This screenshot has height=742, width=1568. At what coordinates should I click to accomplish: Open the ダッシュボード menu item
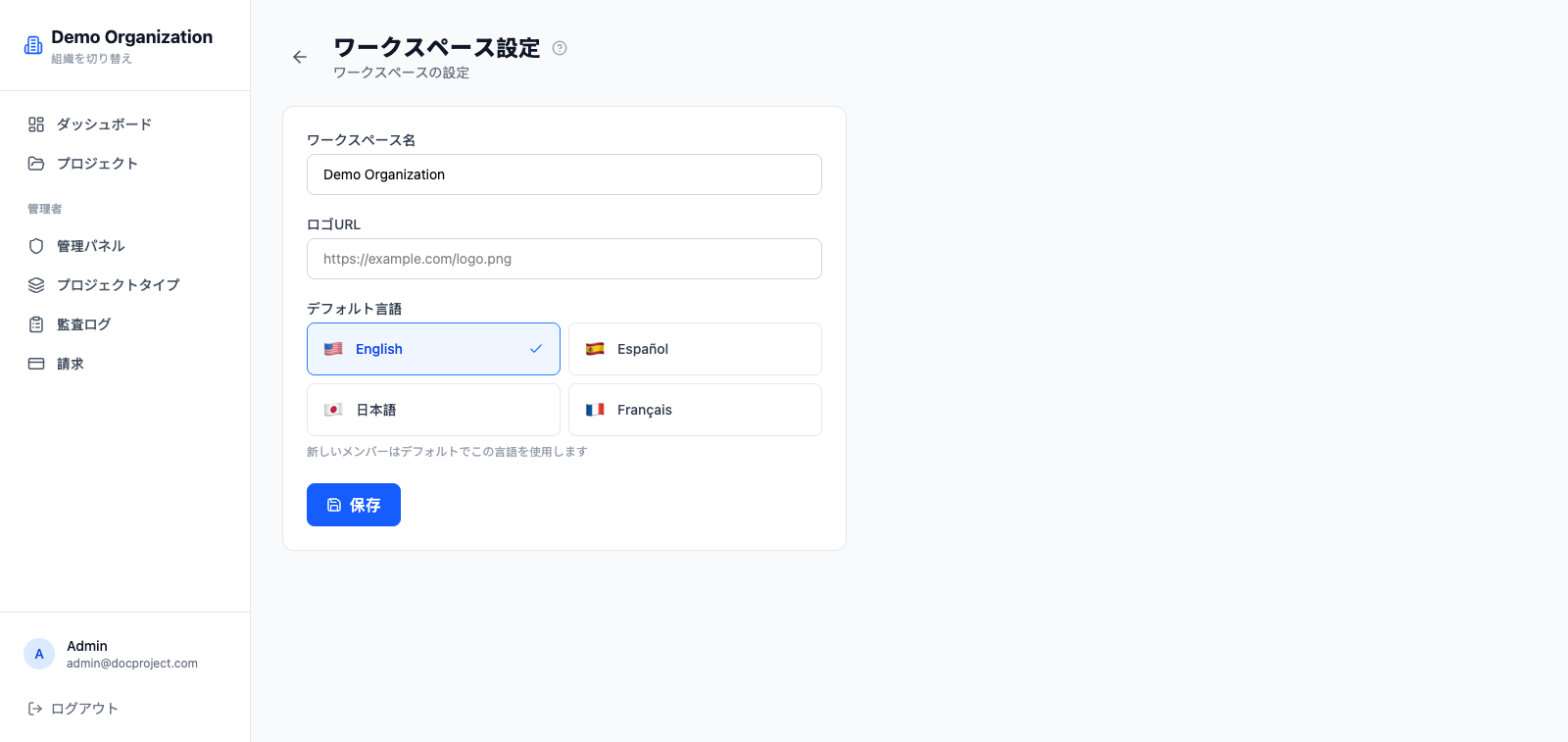tap(124, 124)
